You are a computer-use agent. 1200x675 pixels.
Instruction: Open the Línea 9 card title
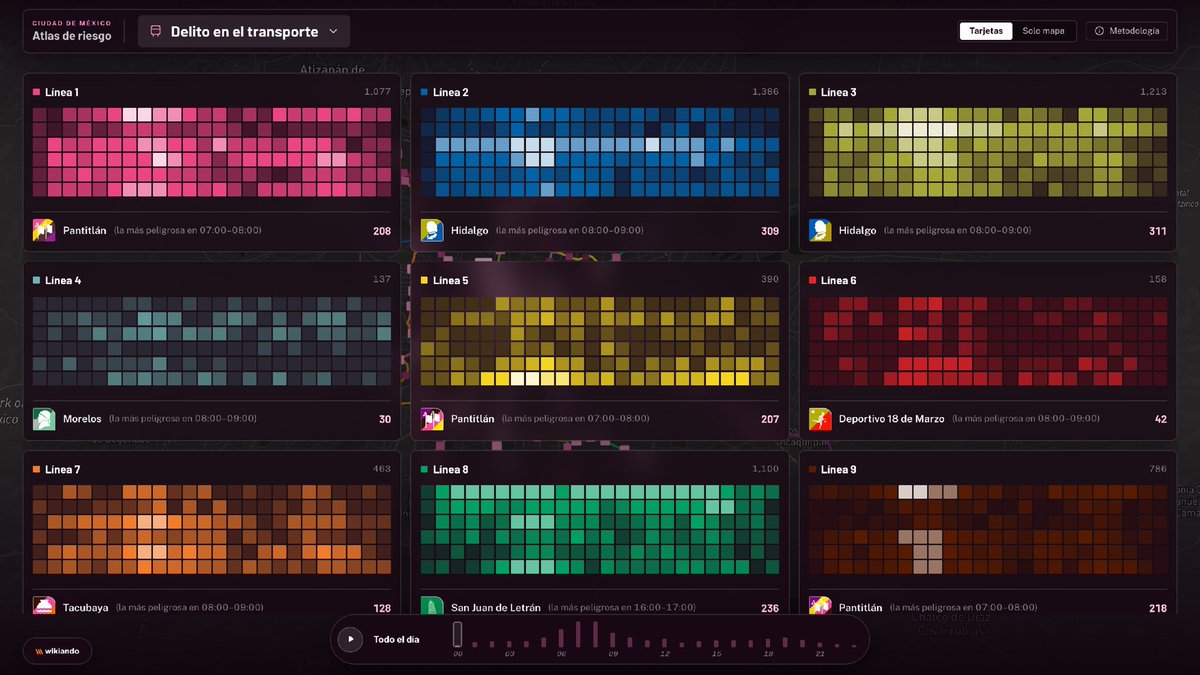coord(839,469)
